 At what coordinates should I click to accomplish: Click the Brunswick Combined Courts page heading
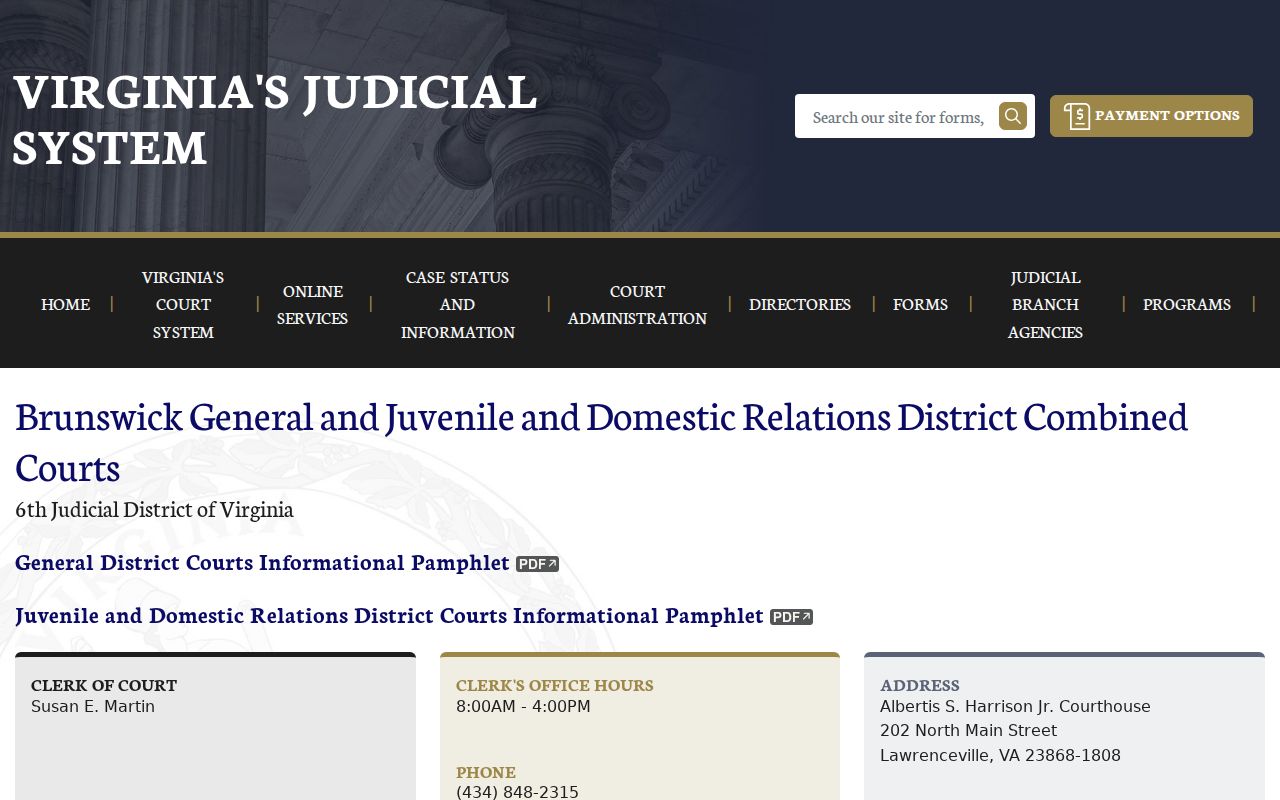click(601, 441)
